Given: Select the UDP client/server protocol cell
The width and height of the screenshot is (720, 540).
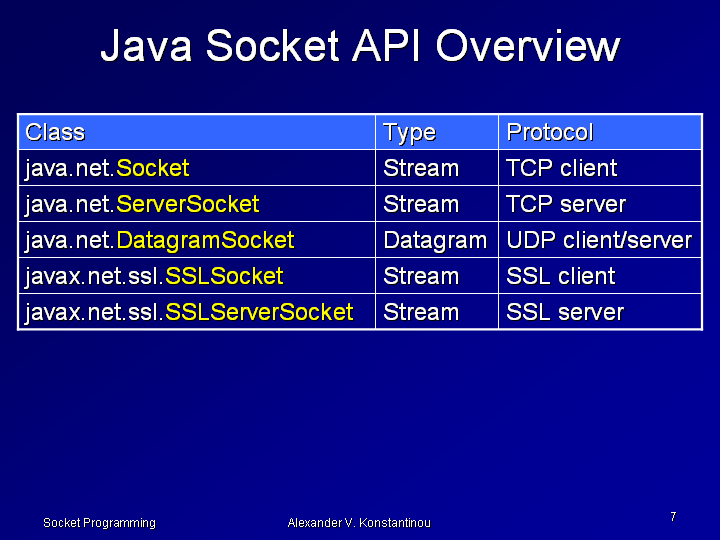Looking at the screenshot, I should tap(599, 240).
